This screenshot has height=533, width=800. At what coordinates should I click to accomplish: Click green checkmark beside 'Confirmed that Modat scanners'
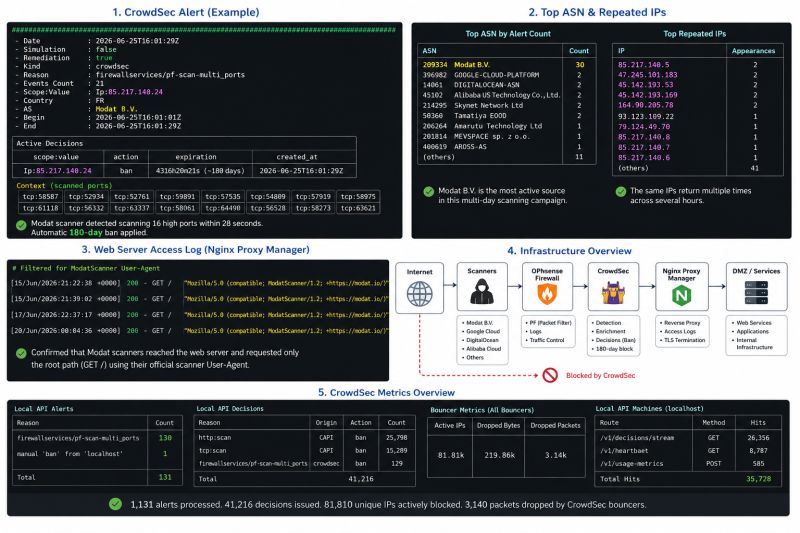click(x=21, y=353)
